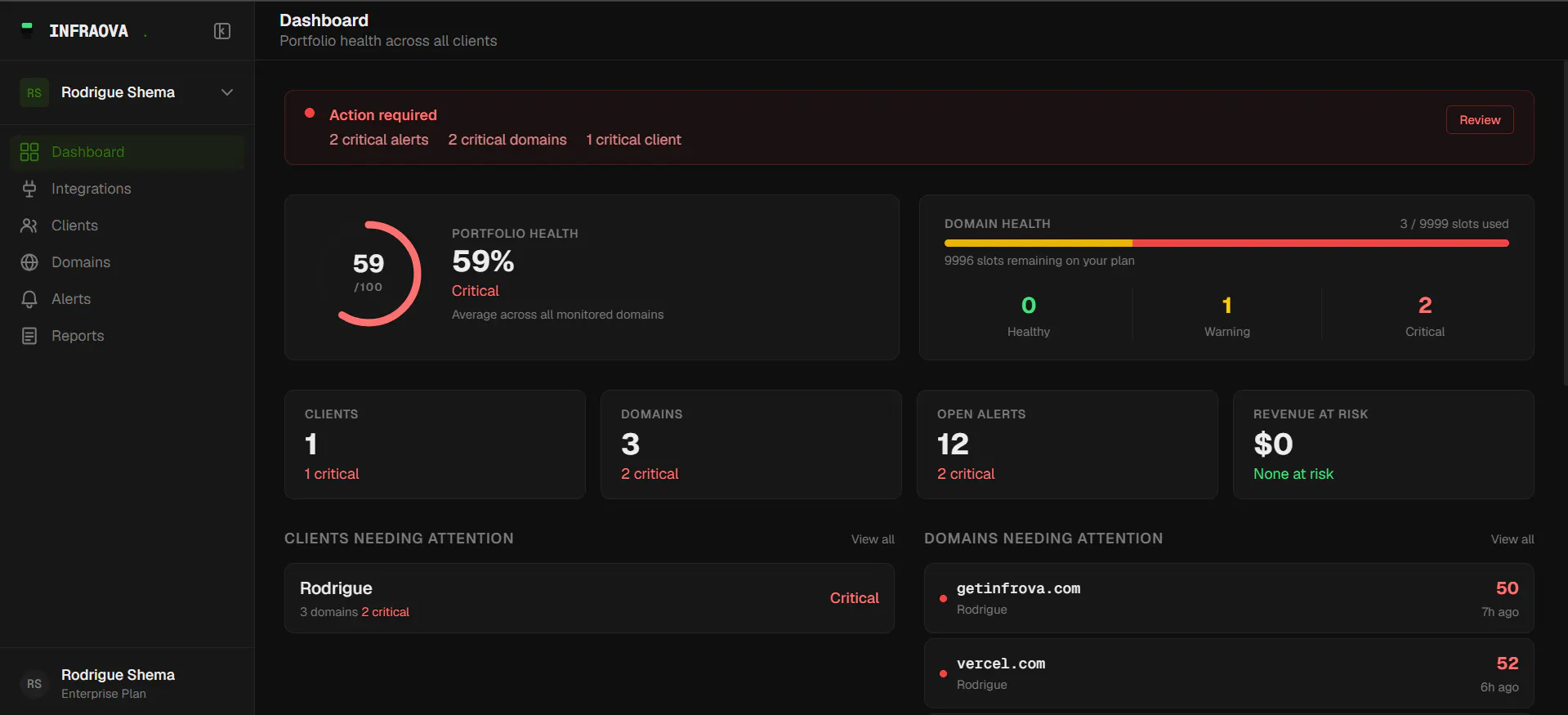Viewport: 1568px width, 715px height.
Task: Open the Dashboard menu item
Action: (x=127, y=152)
